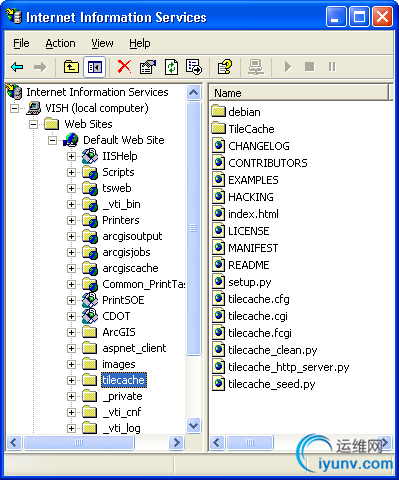Select the tilecache_http_server.py file
The height and width of the screenshot is (480, 399).
(x=288, y=367)
